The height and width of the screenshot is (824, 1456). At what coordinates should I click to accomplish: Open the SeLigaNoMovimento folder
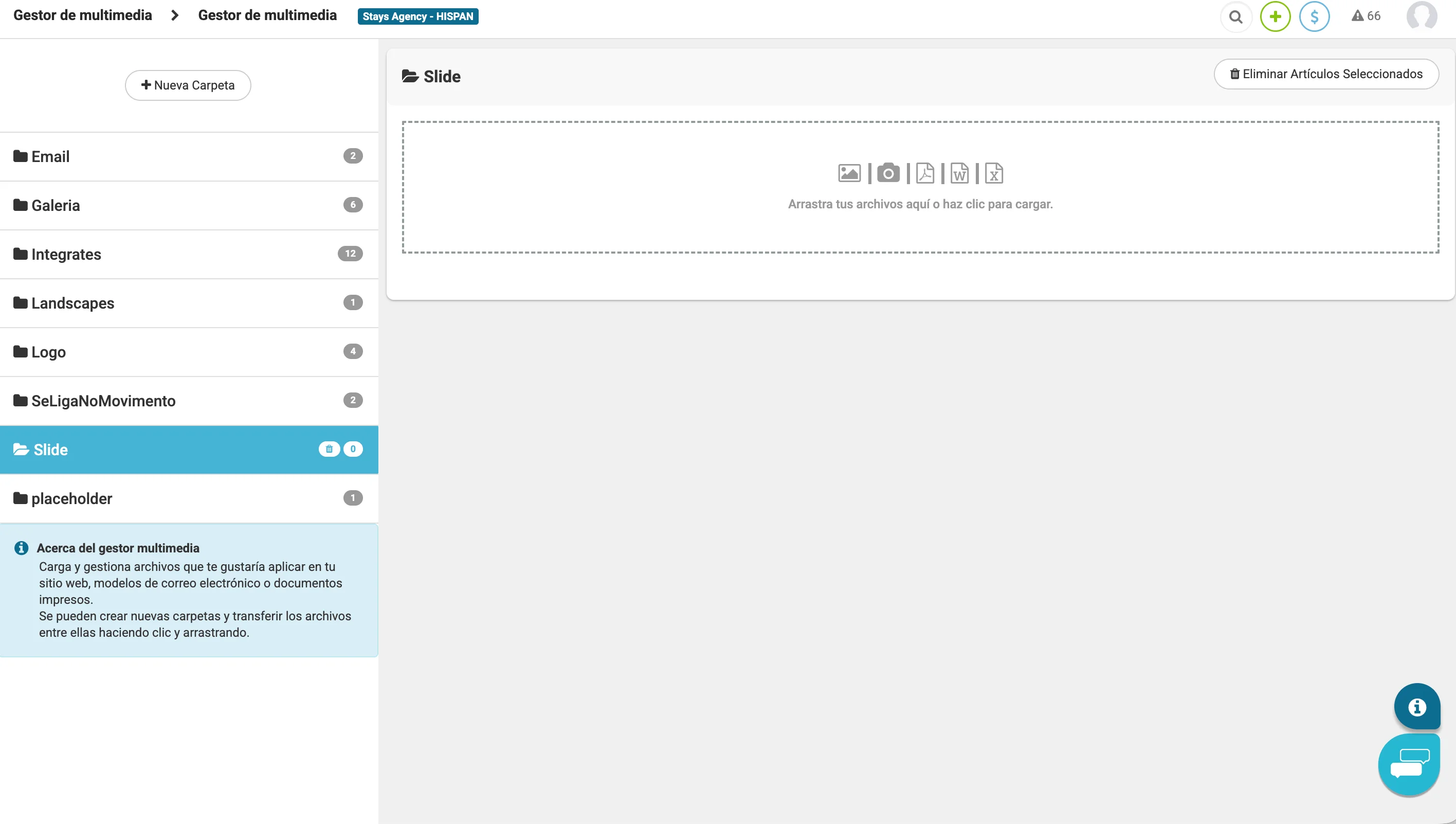pos(103,401)
